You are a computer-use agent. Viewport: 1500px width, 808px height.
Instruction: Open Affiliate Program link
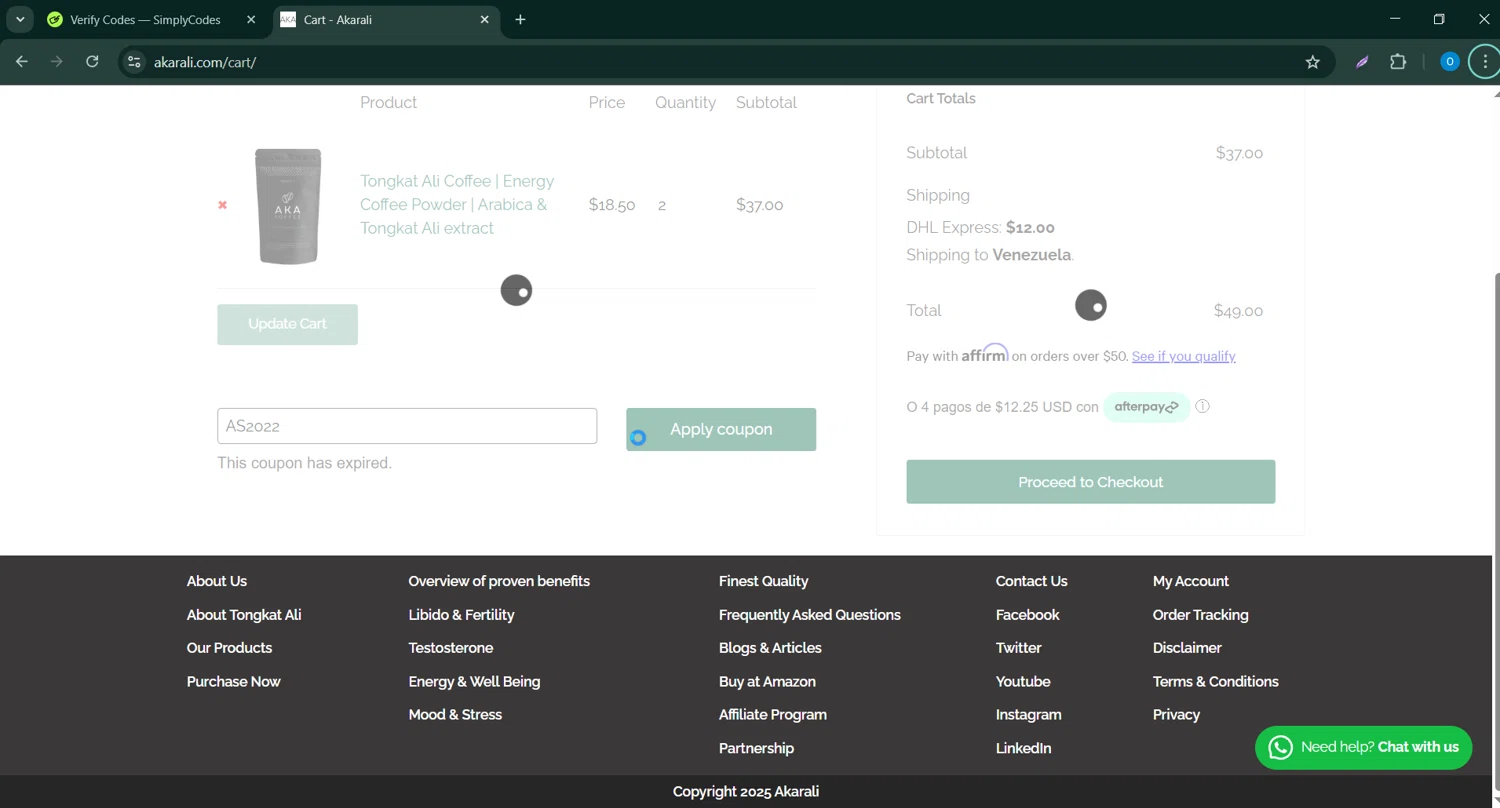tap(772, 715)
